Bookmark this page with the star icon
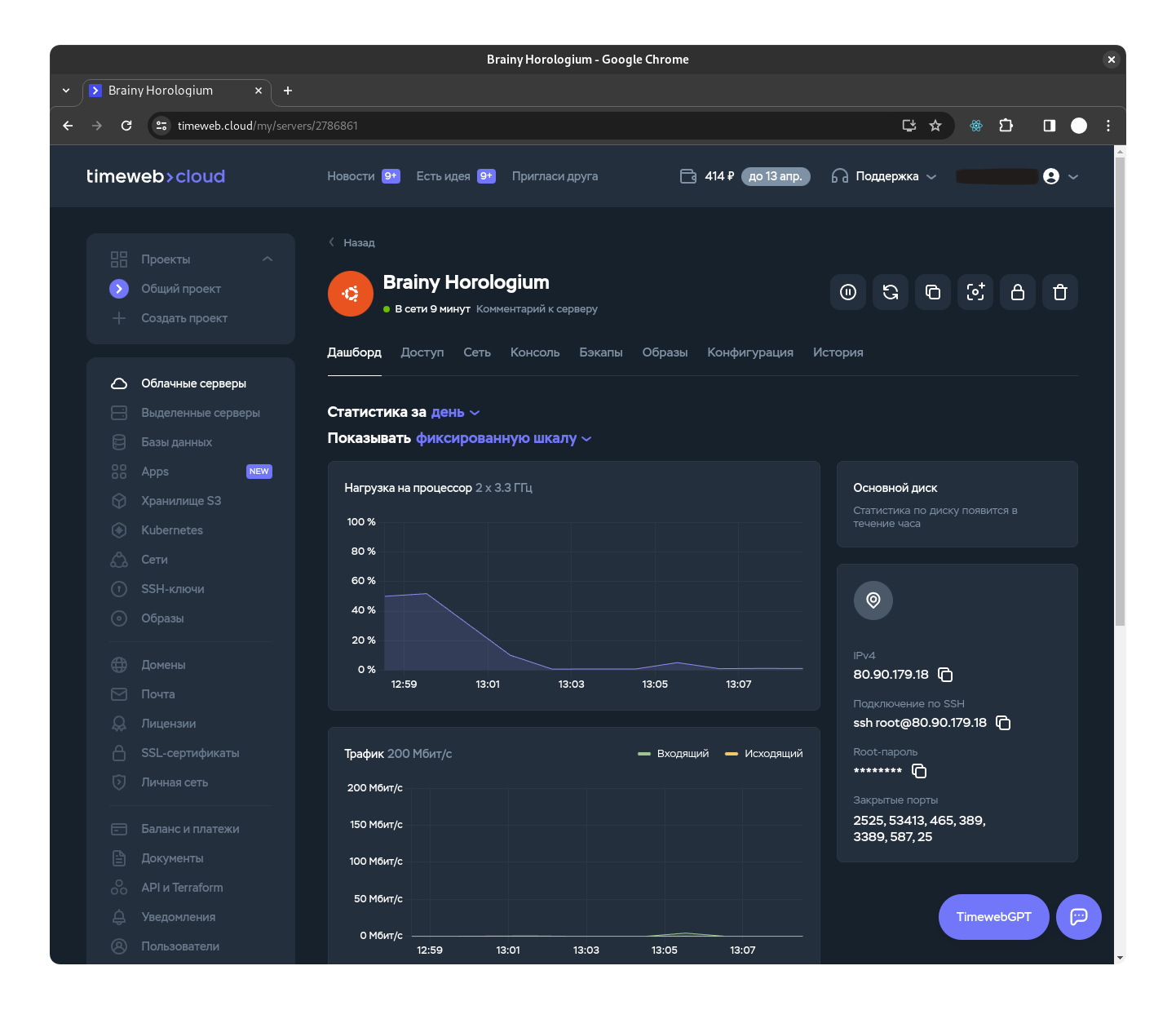The width and height of the screenshot is (1176, 1019). (x=935, y=126)
